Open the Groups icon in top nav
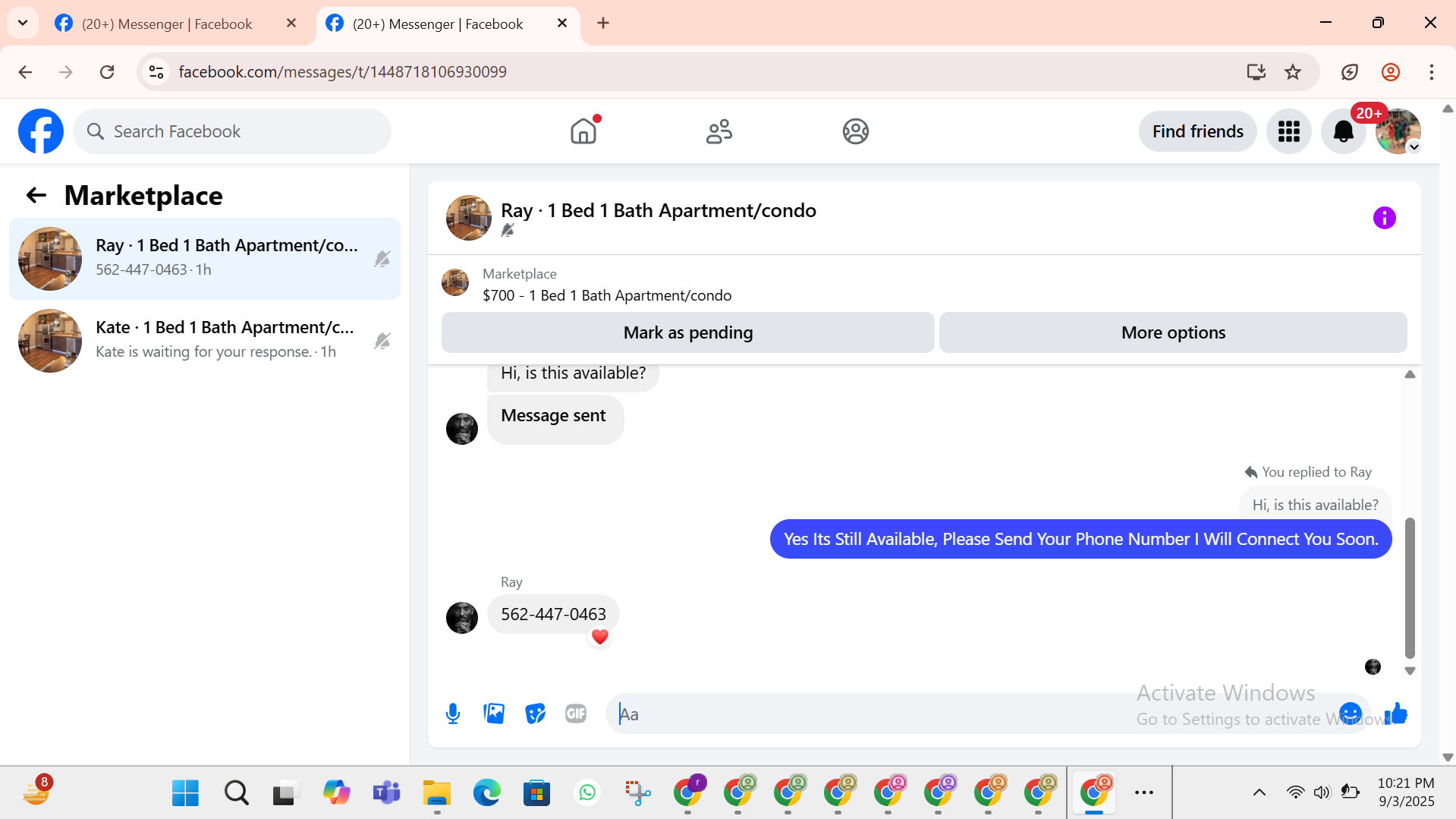The image size is (1456, 819). pyautogui.click(x=855, y=131)
